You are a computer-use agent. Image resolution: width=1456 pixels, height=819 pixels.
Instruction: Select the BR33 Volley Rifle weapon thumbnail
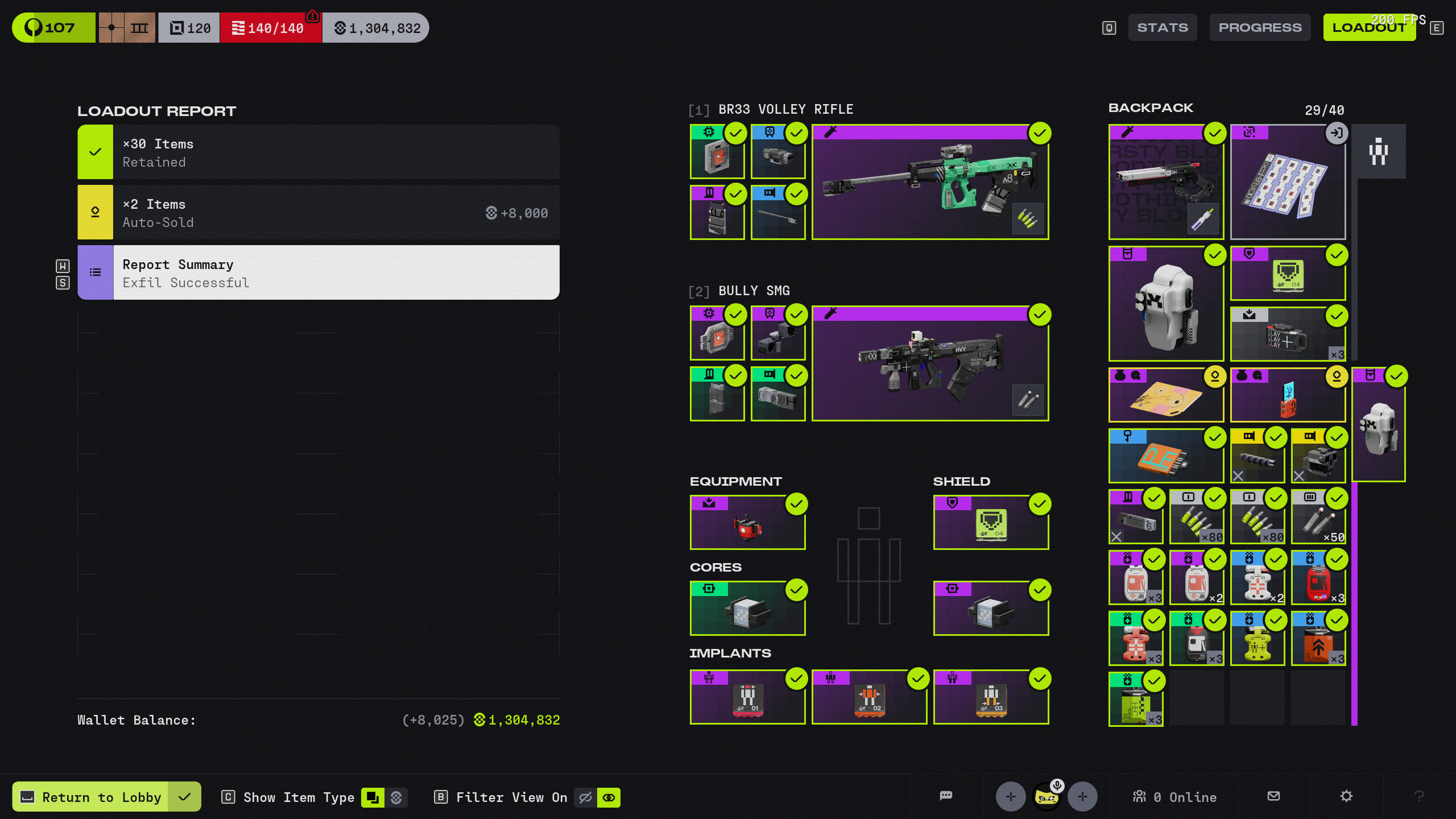[x=929, y=182]
